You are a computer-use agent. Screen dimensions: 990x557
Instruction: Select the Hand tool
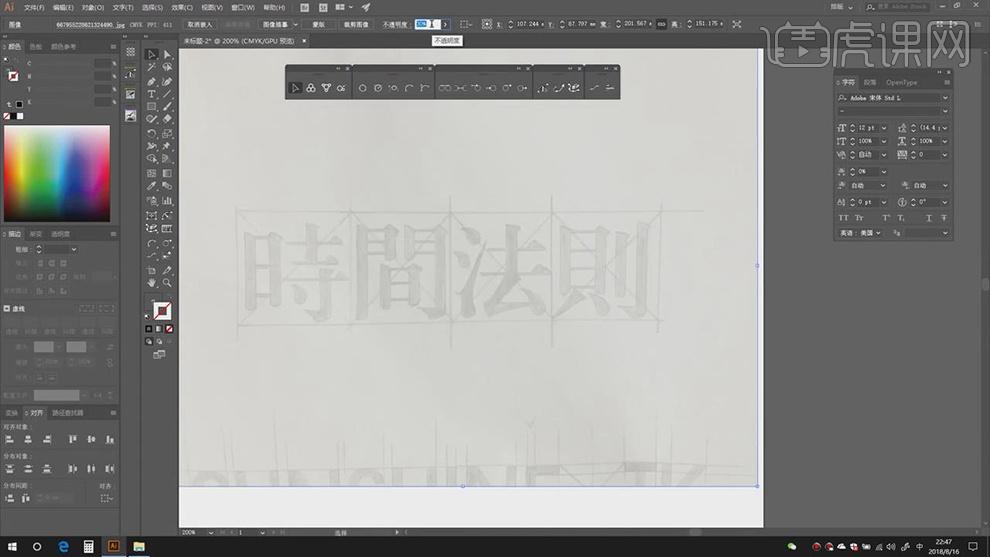coord(152,283)
